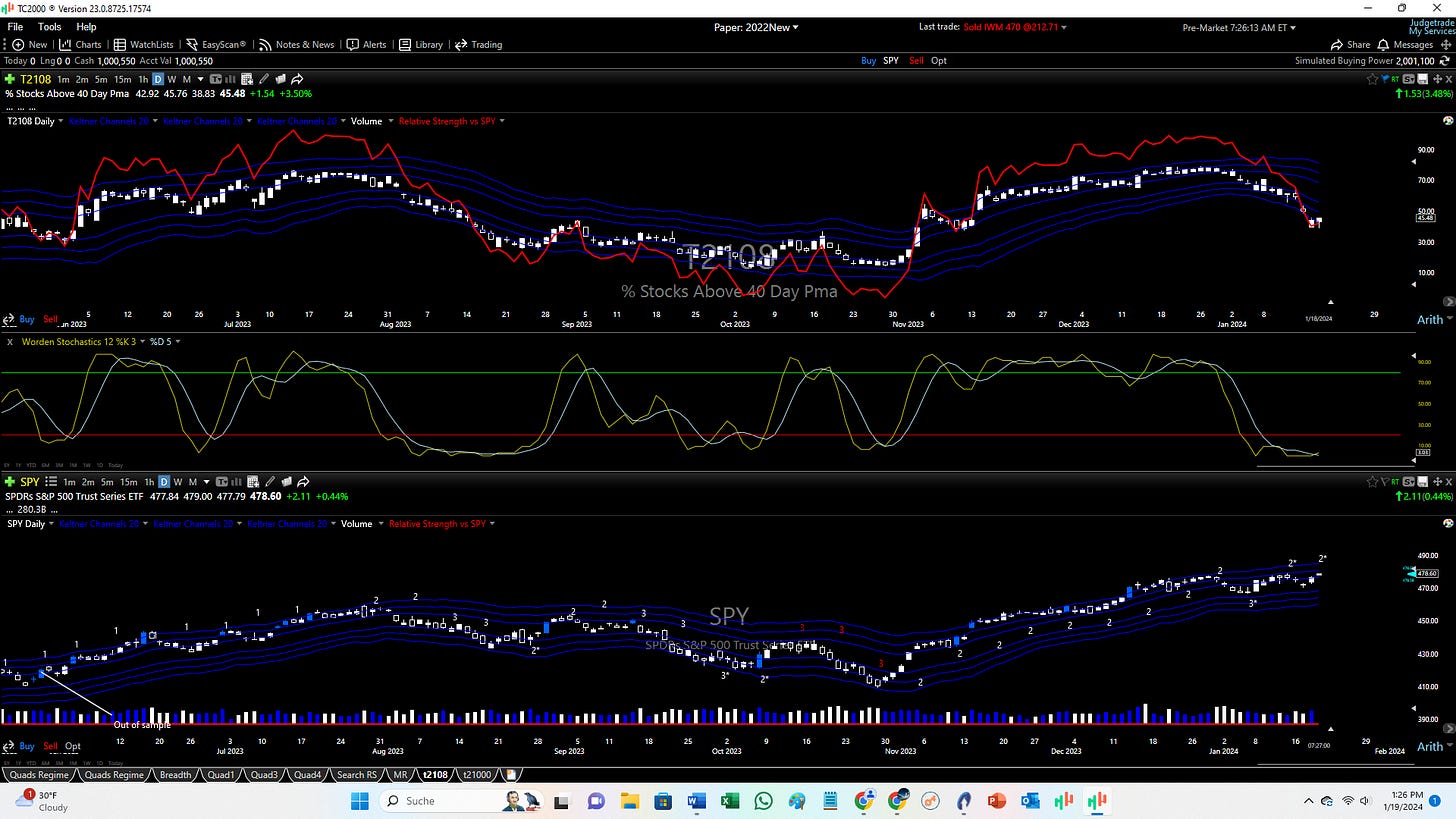Image resolution: width=1456 pixels, height=819 pixels.
Task: Click the New toolbar button
Action: [30, 44]
